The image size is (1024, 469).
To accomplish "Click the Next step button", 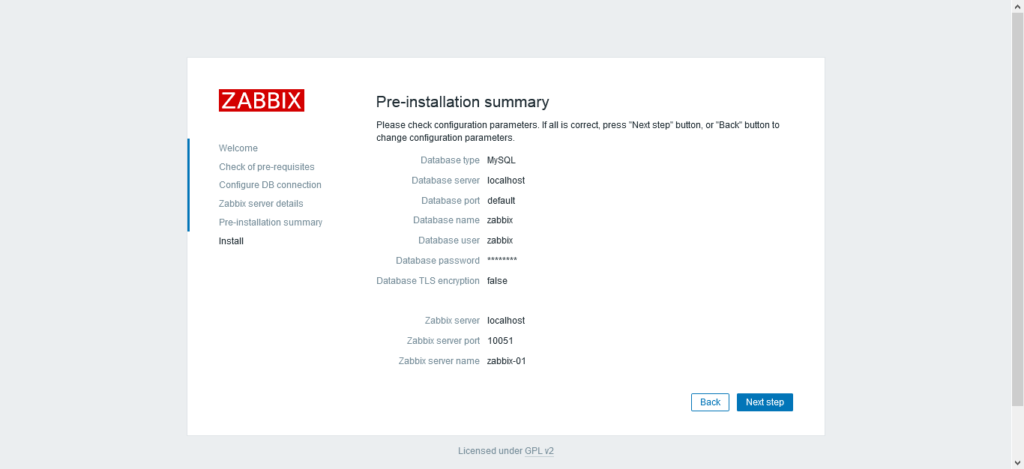I will 765,402.
